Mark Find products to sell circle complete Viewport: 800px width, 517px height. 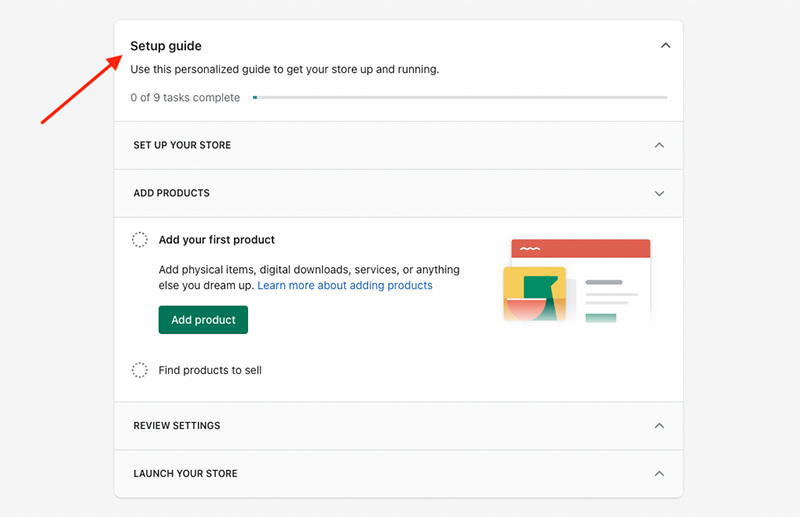[x=140, y=370]
